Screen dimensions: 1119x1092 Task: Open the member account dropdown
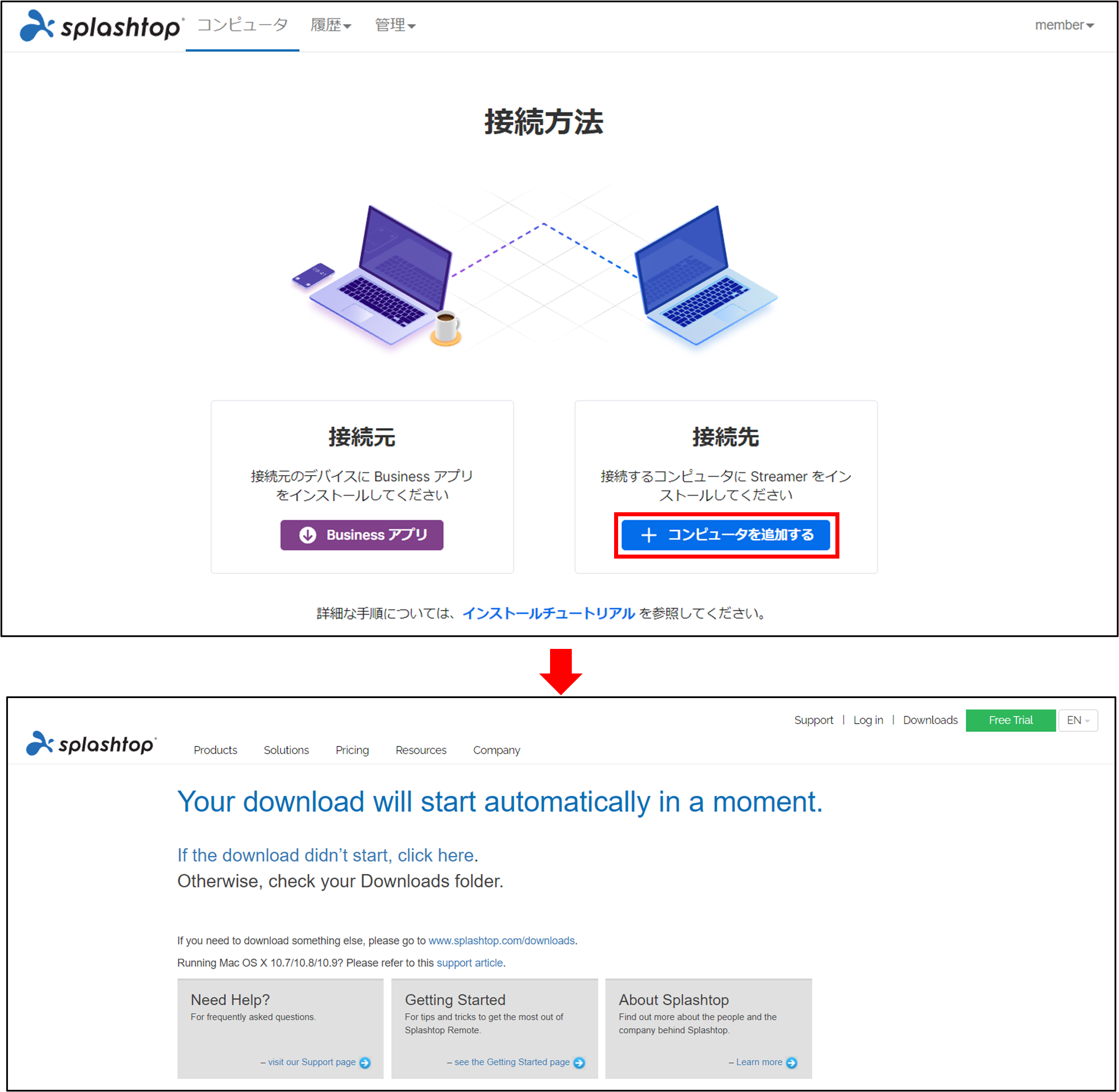tap(1064, 25)
